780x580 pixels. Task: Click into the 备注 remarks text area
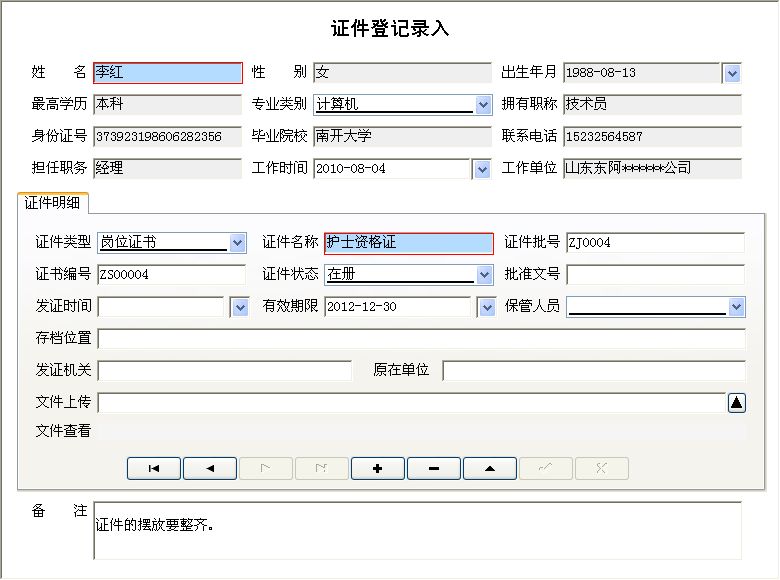coord(417,530)
